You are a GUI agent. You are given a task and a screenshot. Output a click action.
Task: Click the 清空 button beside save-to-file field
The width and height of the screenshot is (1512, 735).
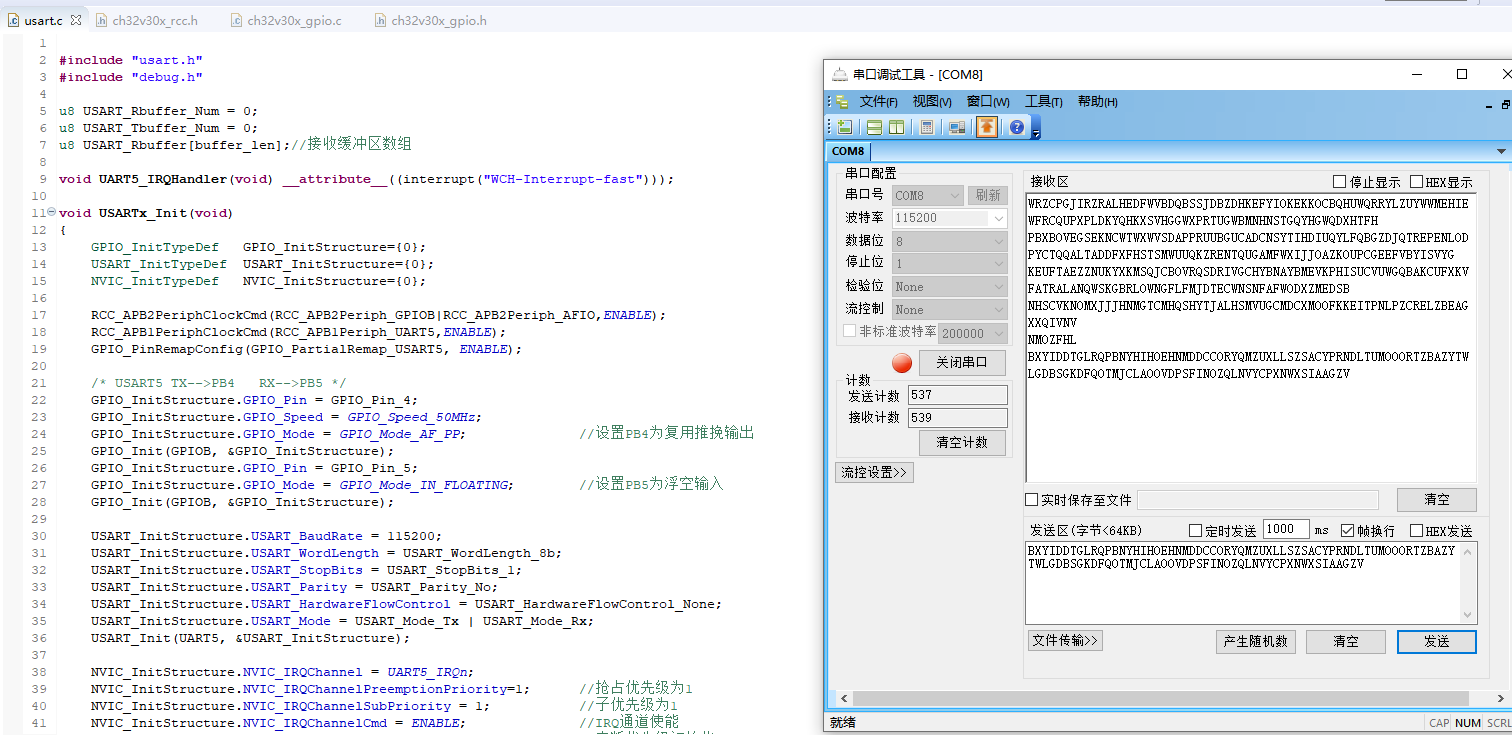point(1436,500)
